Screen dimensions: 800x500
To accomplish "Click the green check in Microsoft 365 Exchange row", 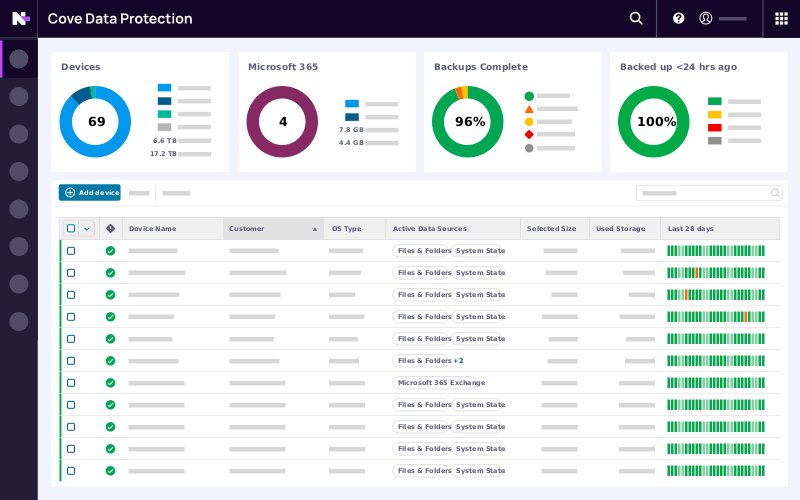I will coord(110,383).
